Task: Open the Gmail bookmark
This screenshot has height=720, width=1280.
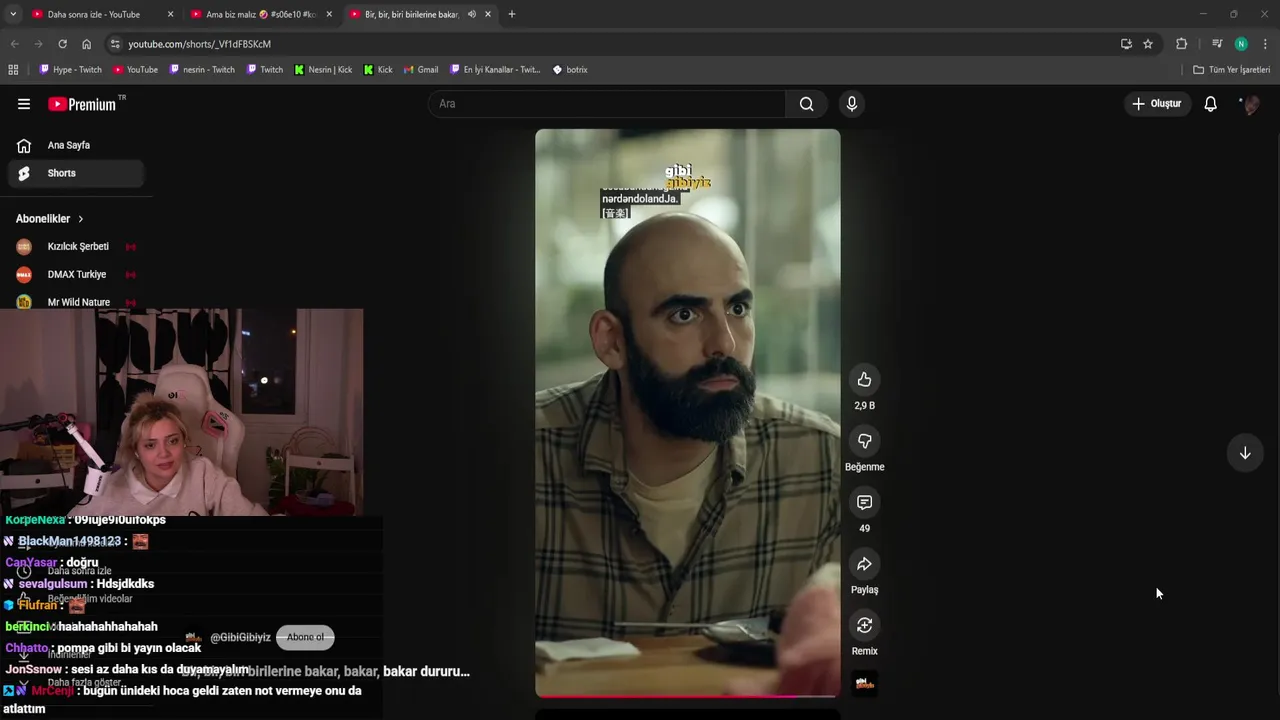Action: (x=420, y=70)
